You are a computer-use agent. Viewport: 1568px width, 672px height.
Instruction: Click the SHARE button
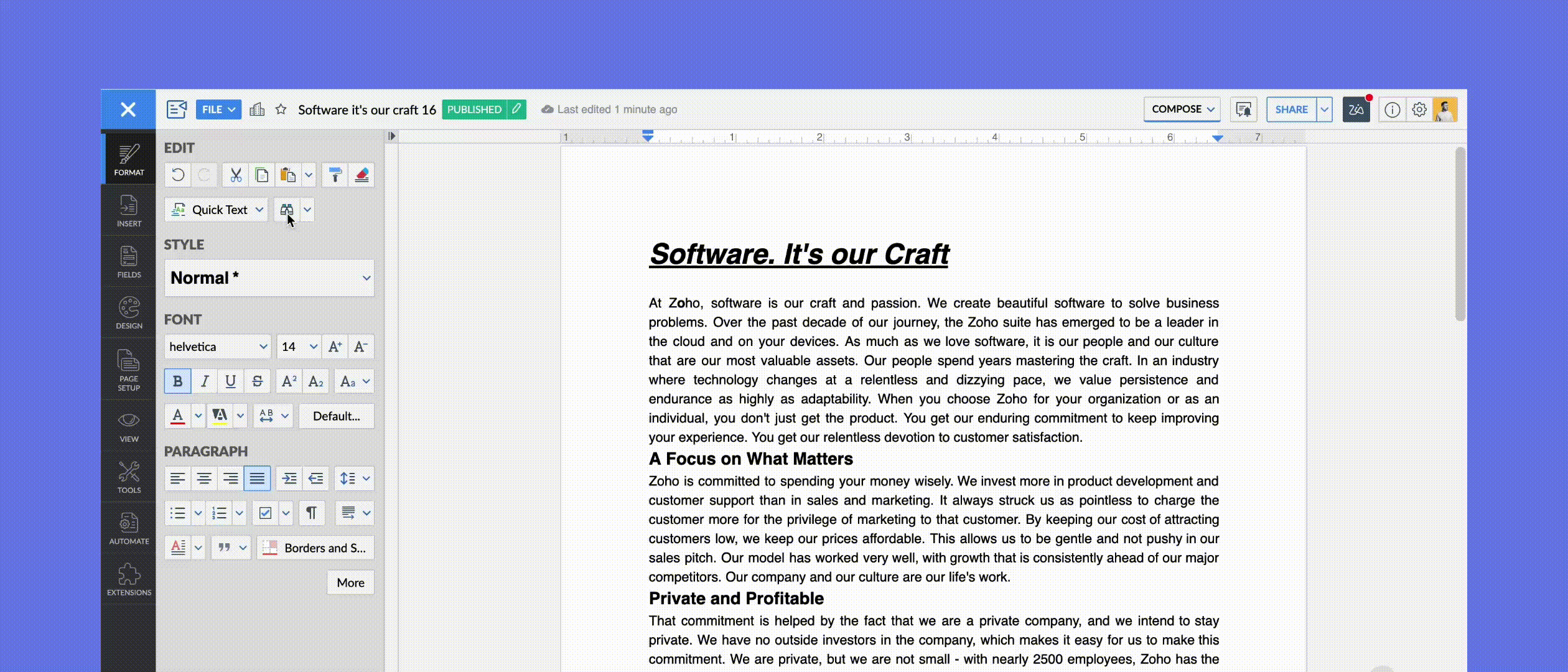coord(1292,110)
